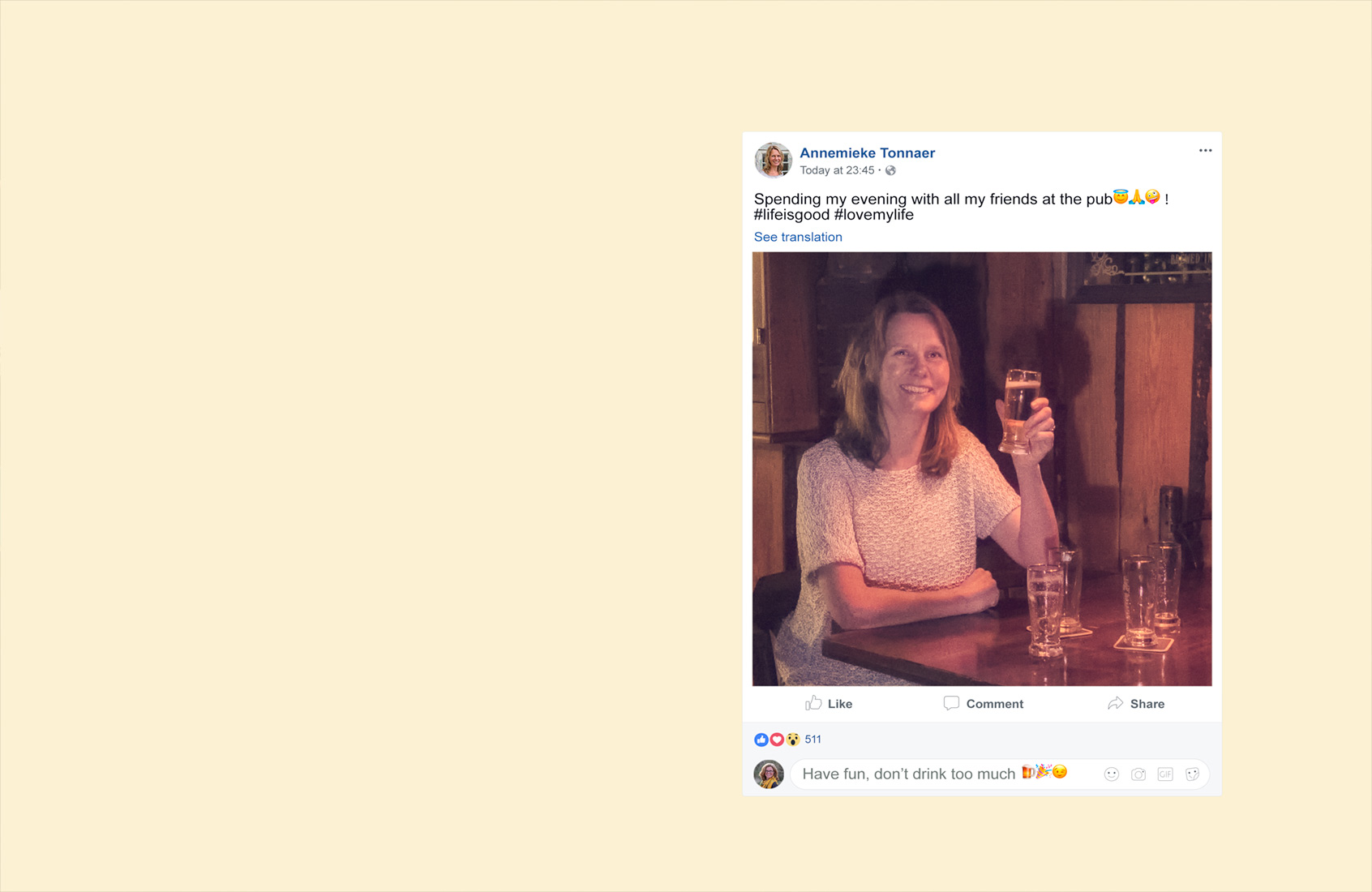Open Annemieke Tonnaer's profile name link
Viewport: 1372px width, 892px height.
click(867, 152)
